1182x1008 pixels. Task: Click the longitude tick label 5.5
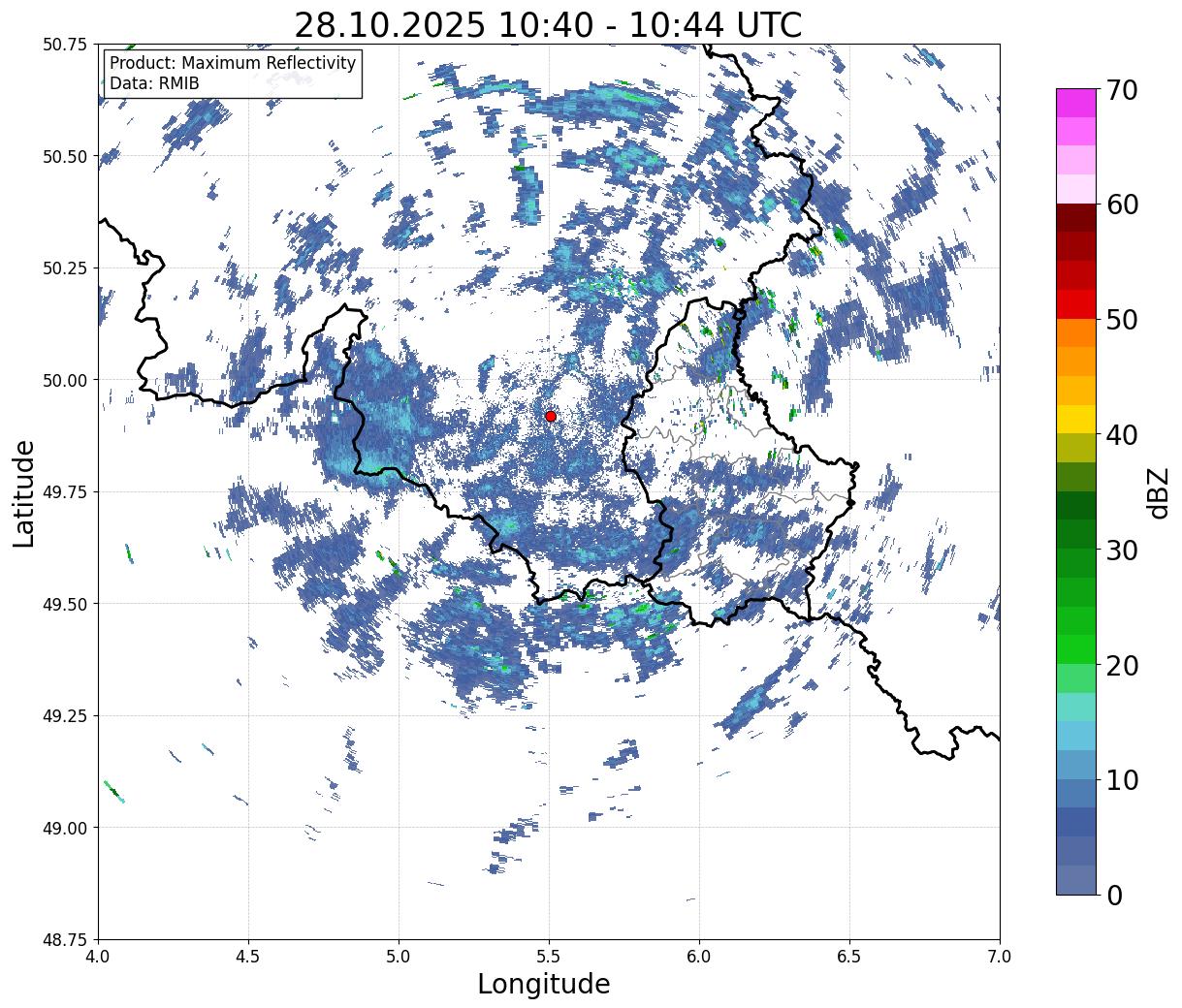549,957
